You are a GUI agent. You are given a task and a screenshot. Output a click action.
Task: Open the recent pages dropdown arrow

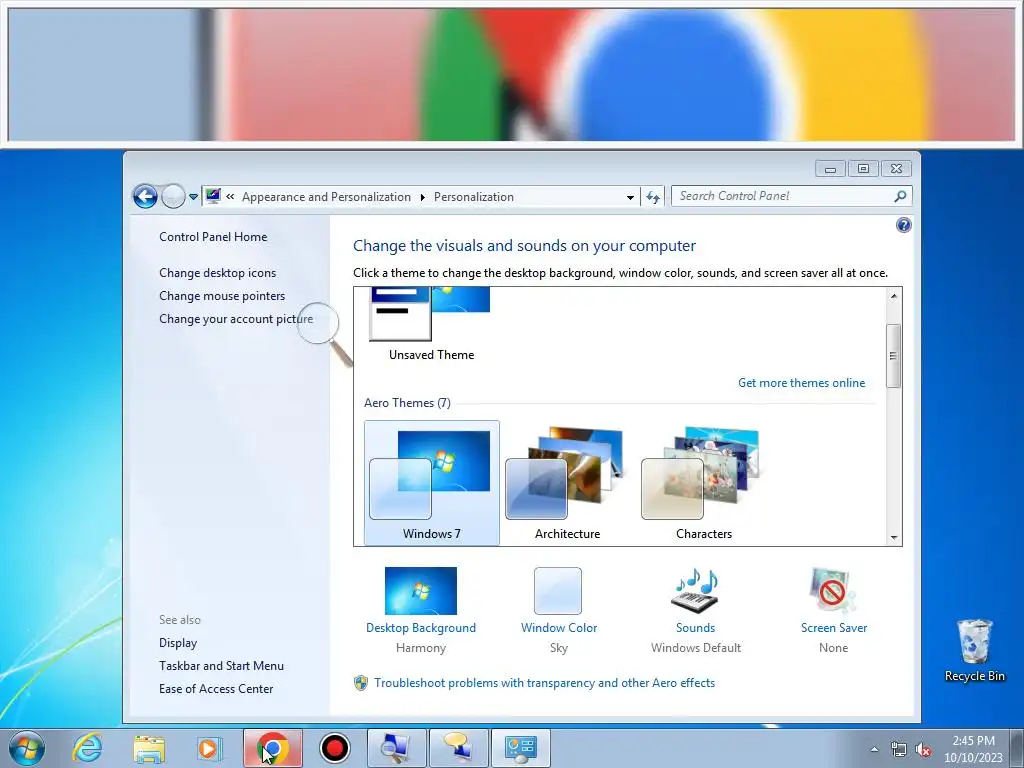coord(193,197)
